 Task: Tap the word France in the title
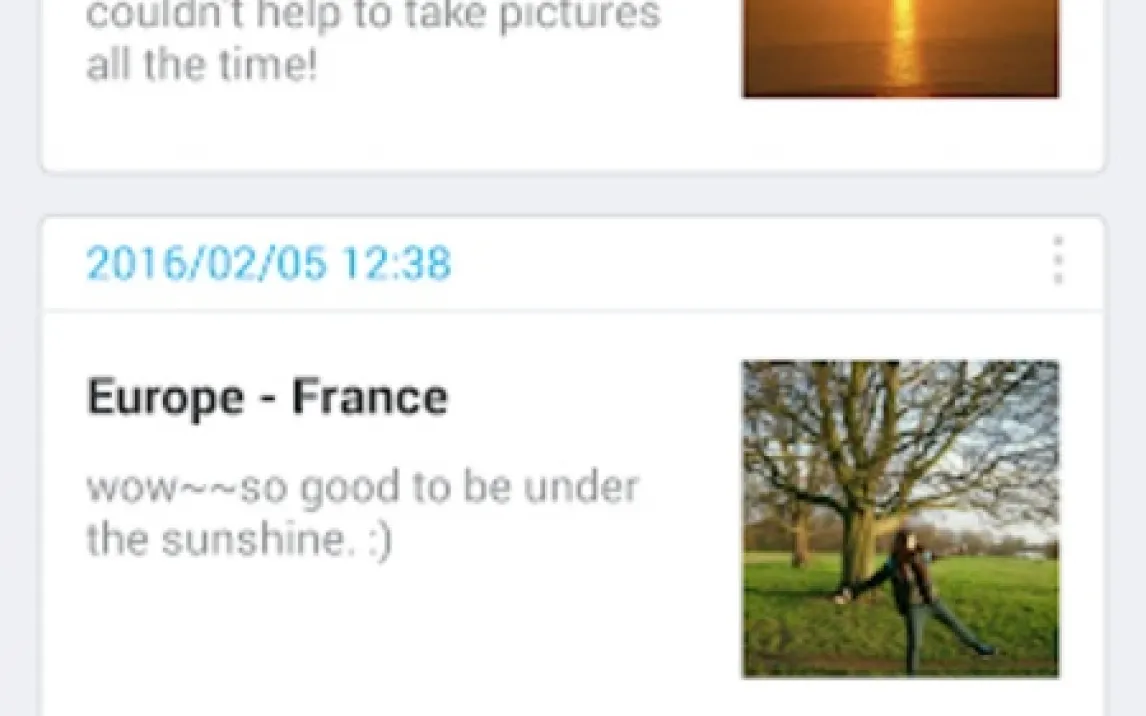[370, 397]
